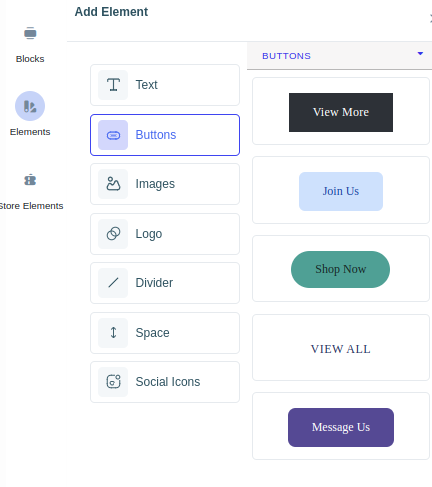Click the Images element icon
The image size is (432, 487).
(113, 184)
